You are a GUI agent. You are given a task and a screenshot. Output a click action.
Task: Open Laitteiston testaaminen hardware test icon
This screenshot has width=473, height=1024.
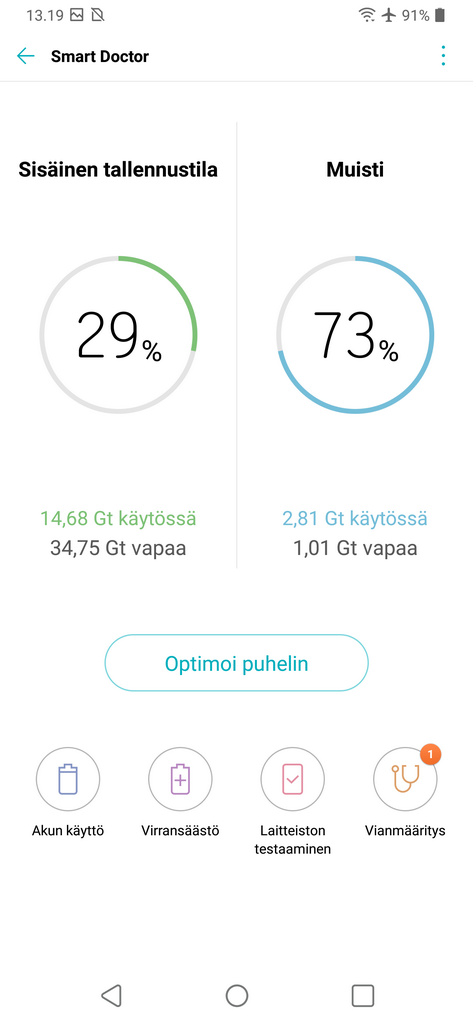[x=293, y=779]
